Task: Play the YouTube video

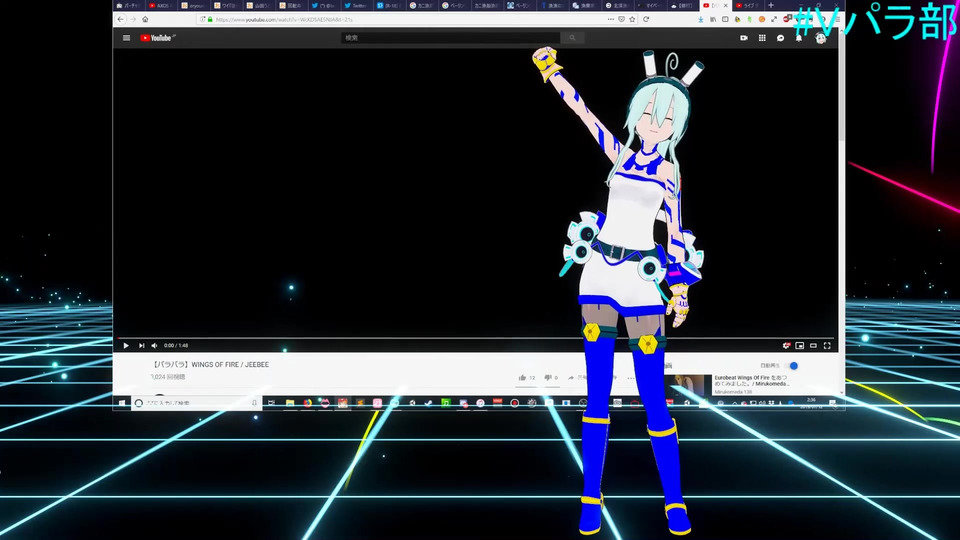Action: click(x=126, y=345)
